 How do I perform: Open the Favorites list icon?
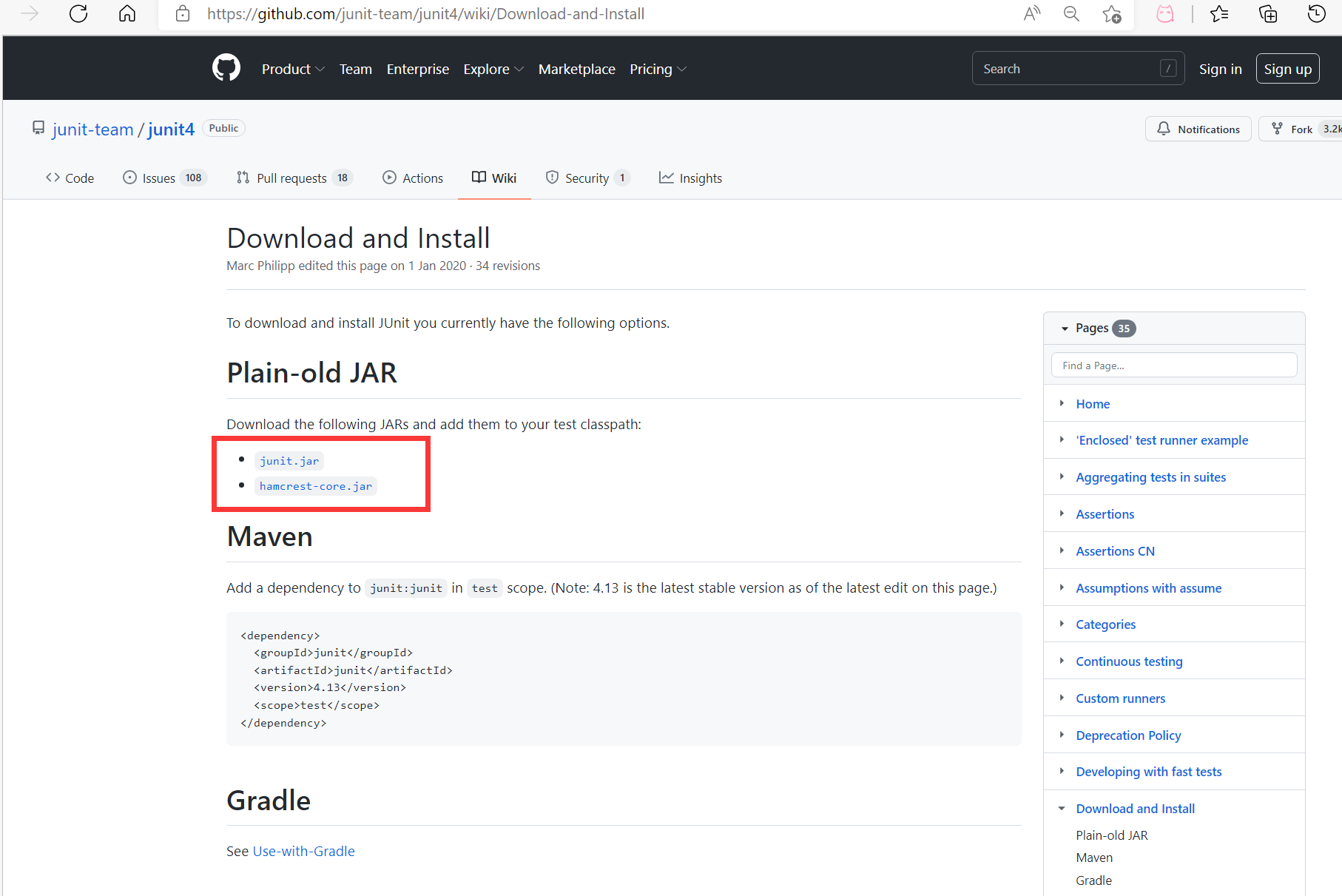click(x=1219, y=14)
